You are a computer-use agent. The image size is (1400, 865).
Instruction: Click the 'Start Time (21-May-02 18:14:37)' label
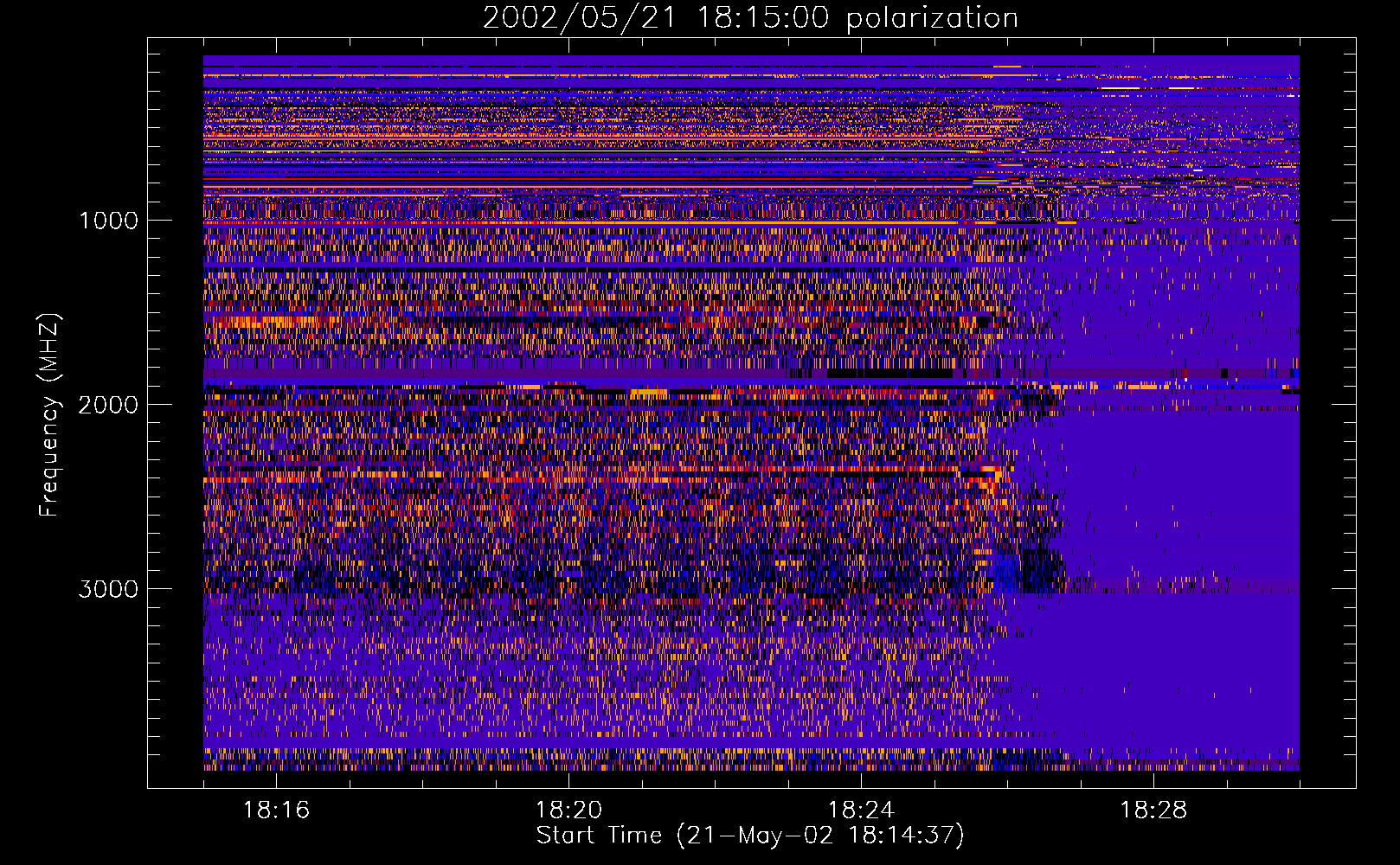[x=750, y=836]
